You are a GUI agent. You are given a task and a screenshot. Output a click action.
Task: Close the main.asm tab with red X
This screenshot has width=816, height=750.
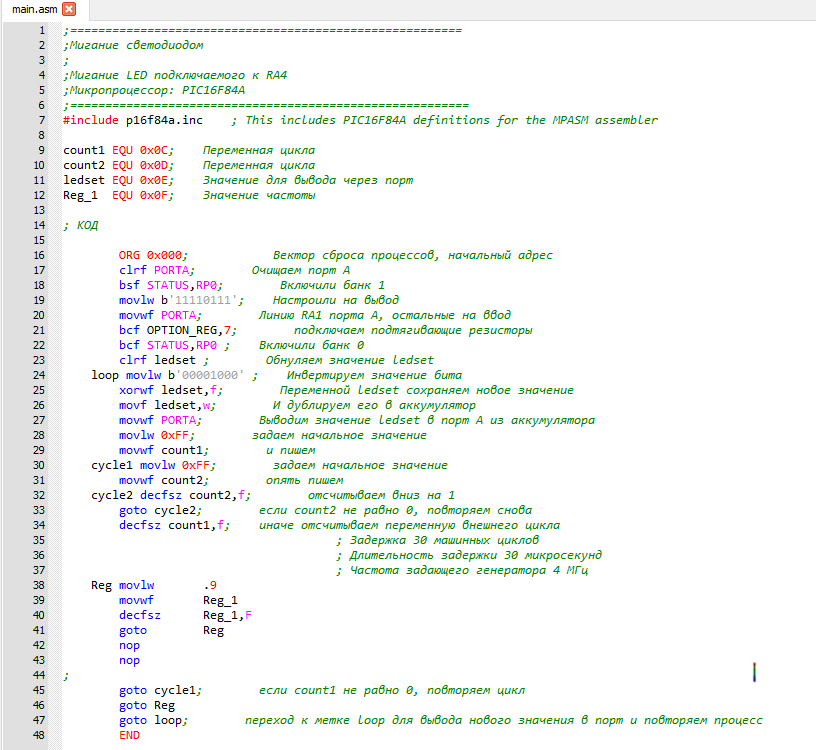pyautogui.click(x=68, y=9)
